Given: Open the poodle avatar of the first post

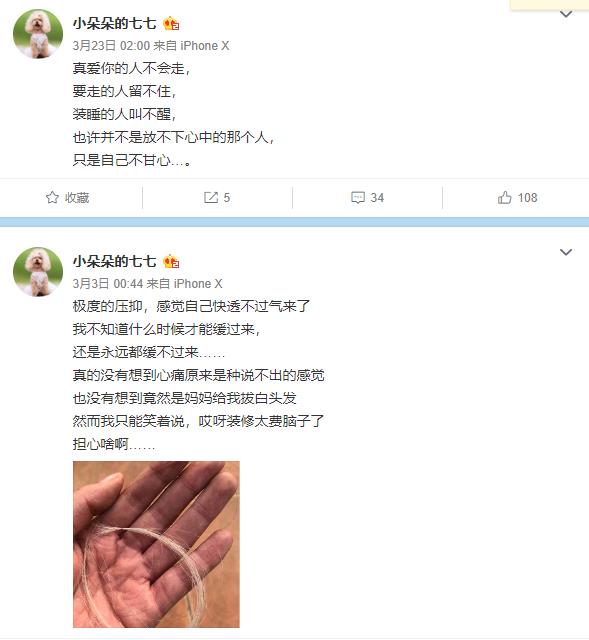Looking at the screenshot, I should tap(38, 34).
